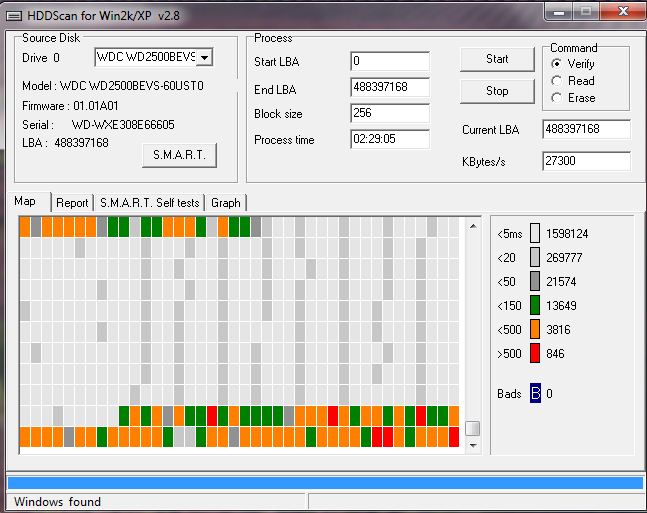Screen dimensions: 647x513
Task: Click the Firmware : 01.01A01 text
Action: [70, 106]
